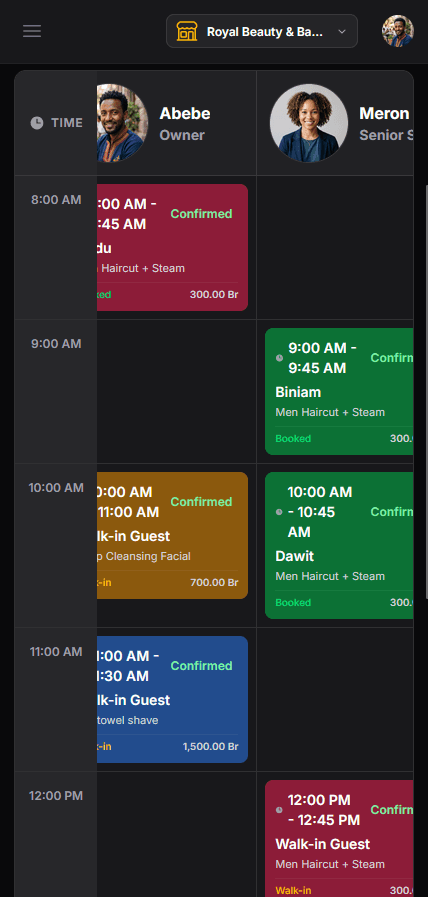Click Meron's empty 11:00 AM slot
Viewport: 428px width, 897px height.
click(x=335, y=700)
